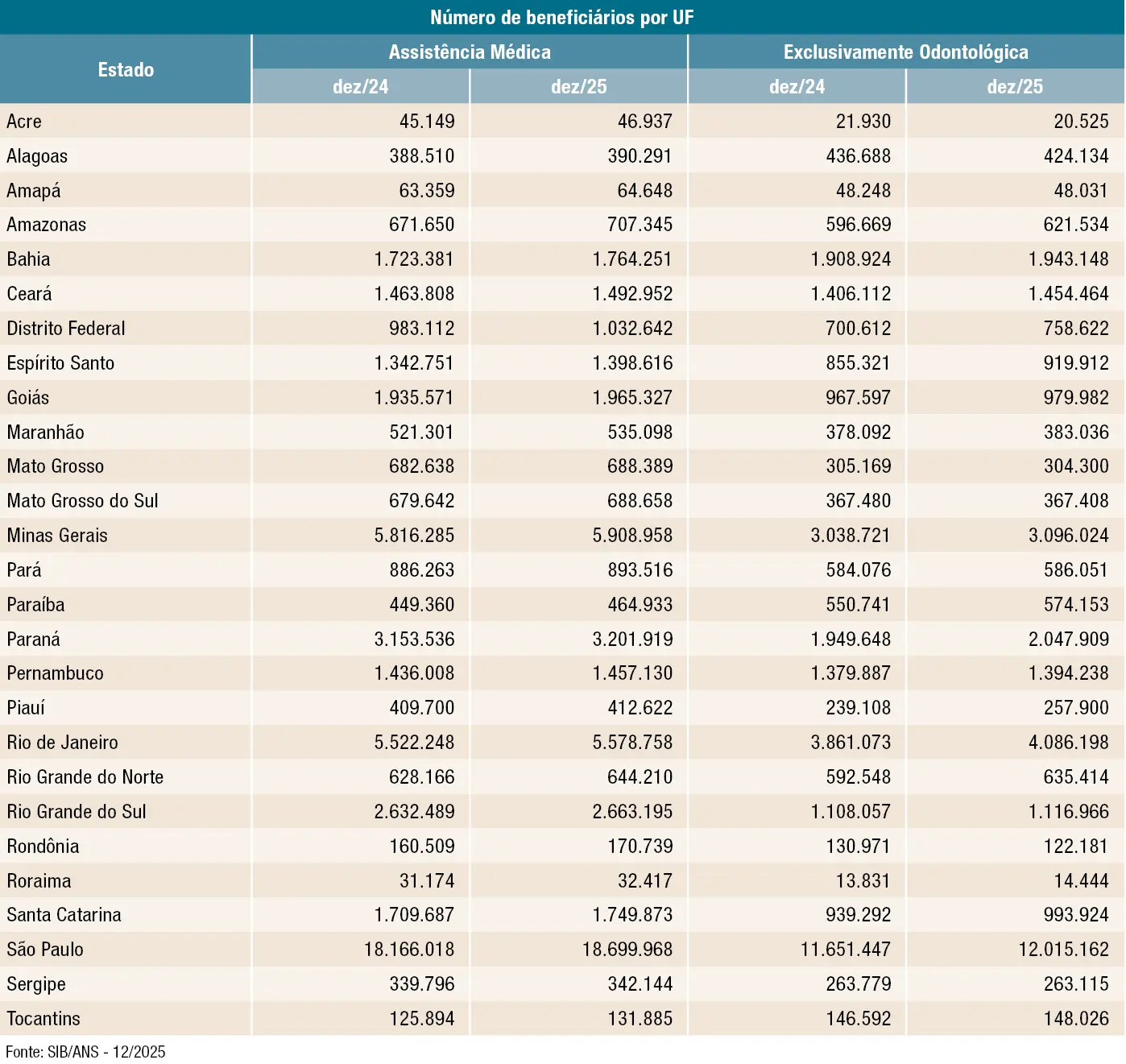Select dez/25 header under Assistência Médica

pyautogui.click(x=578, y=87)
